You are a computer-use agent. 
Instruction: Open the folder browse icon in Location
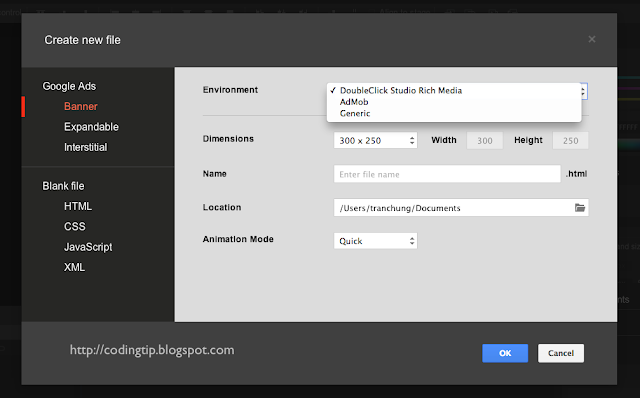(x=580, y=208)
